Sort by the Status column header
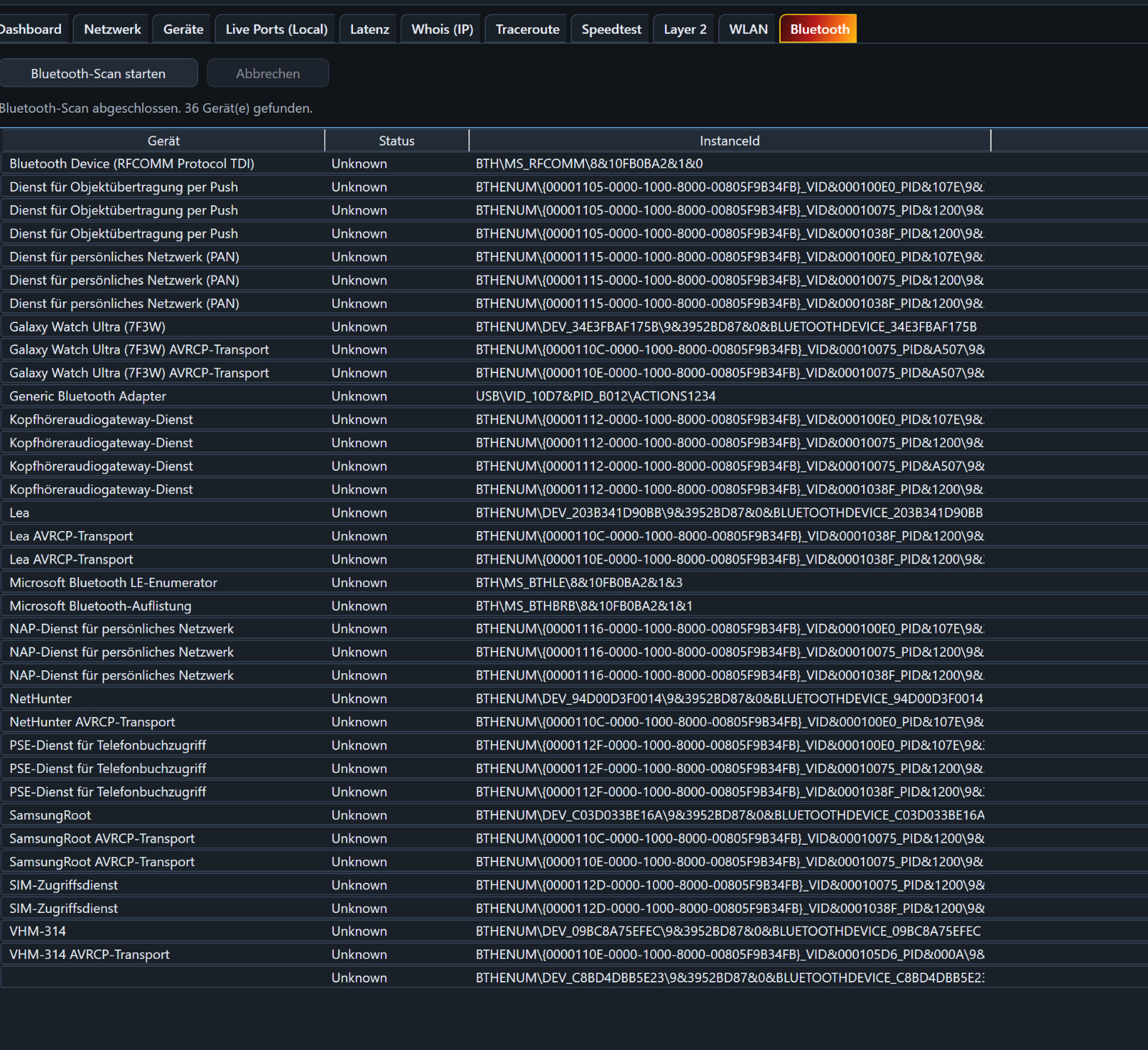This screenshot has width=1148, height=1050. coord(397,141)
